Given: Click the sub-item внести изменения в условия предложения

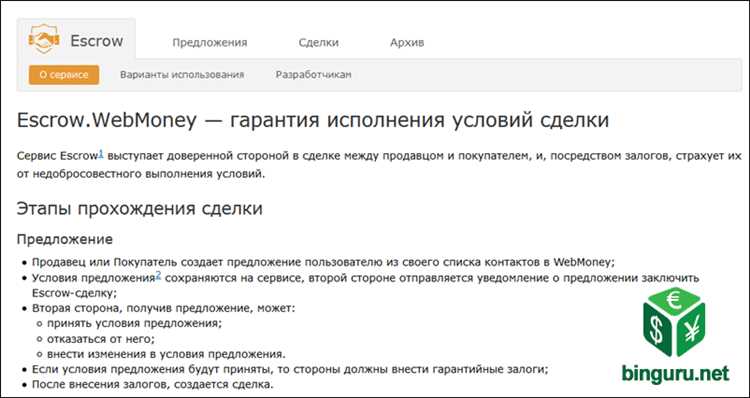Looking at the screenshot, I should pyautogui.click(x=166, y=354).
